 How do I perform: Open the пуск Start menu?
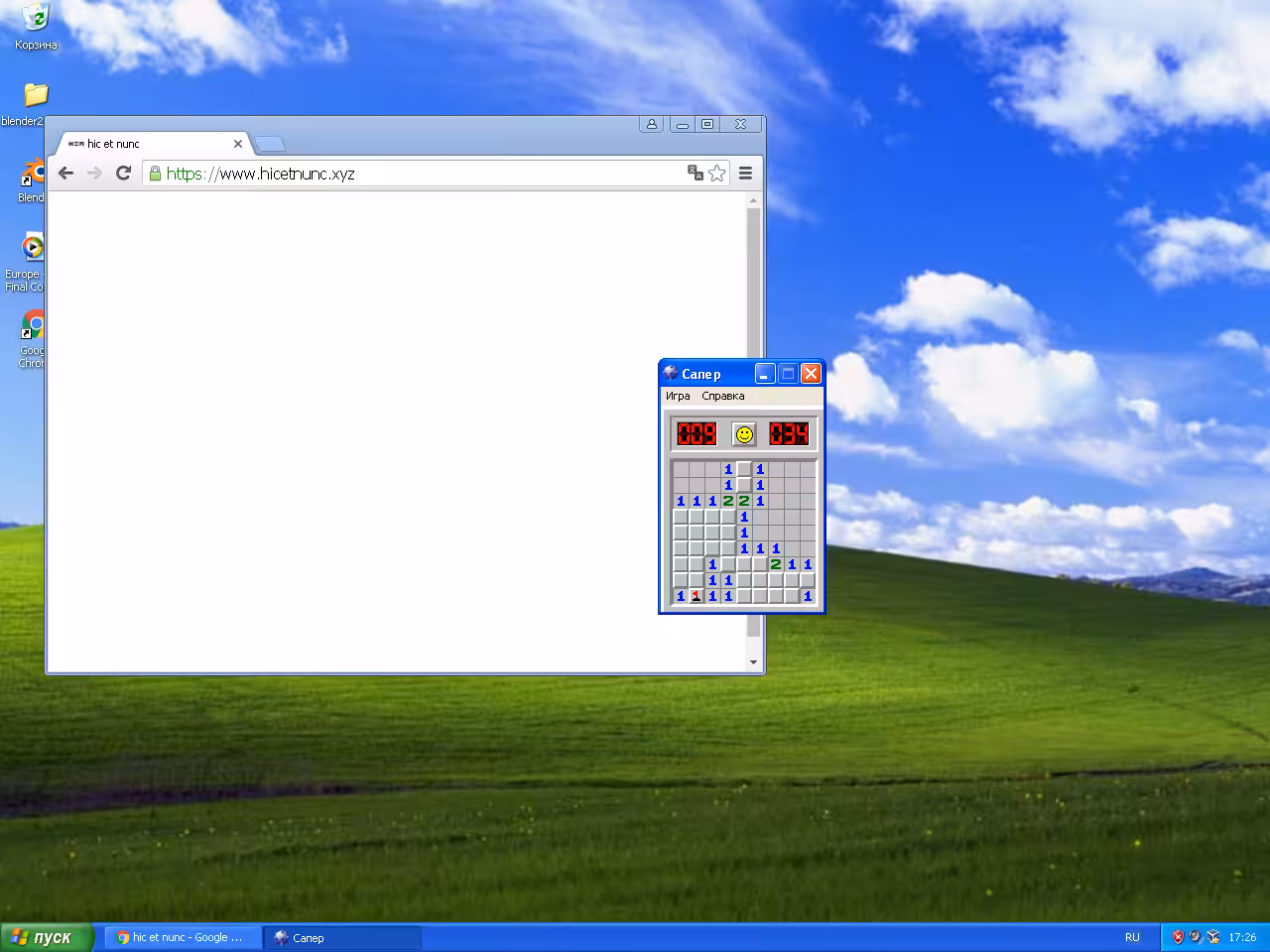click(47, 937)
